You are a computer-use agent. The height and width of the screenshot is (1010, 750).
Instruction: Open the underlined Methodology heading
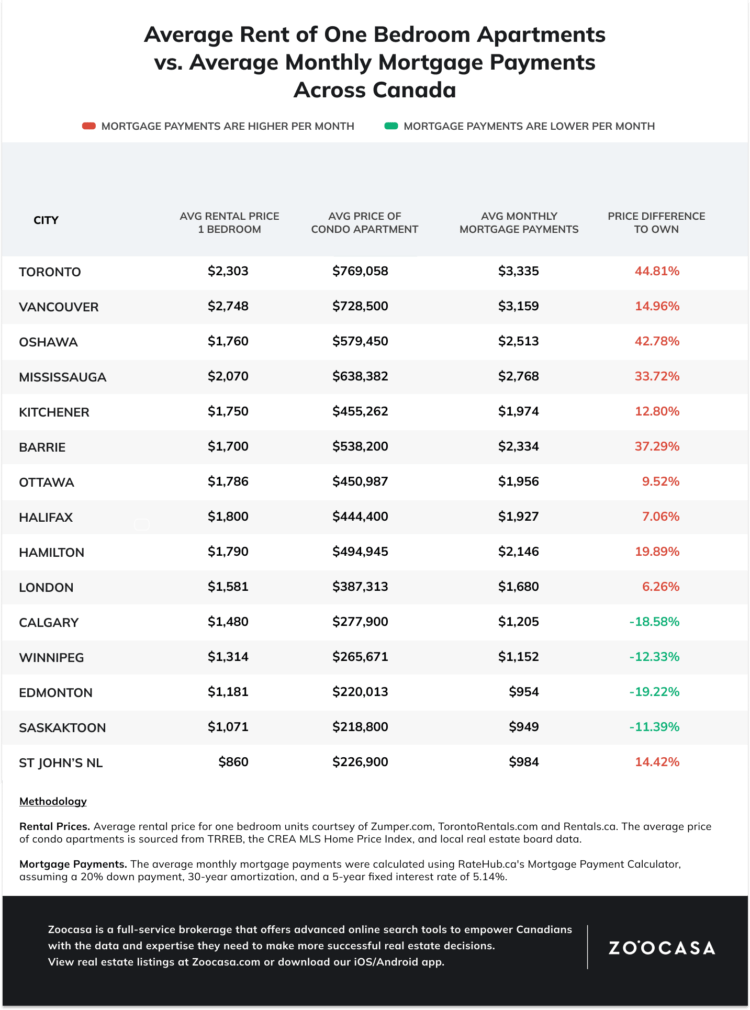coord(53,801)
